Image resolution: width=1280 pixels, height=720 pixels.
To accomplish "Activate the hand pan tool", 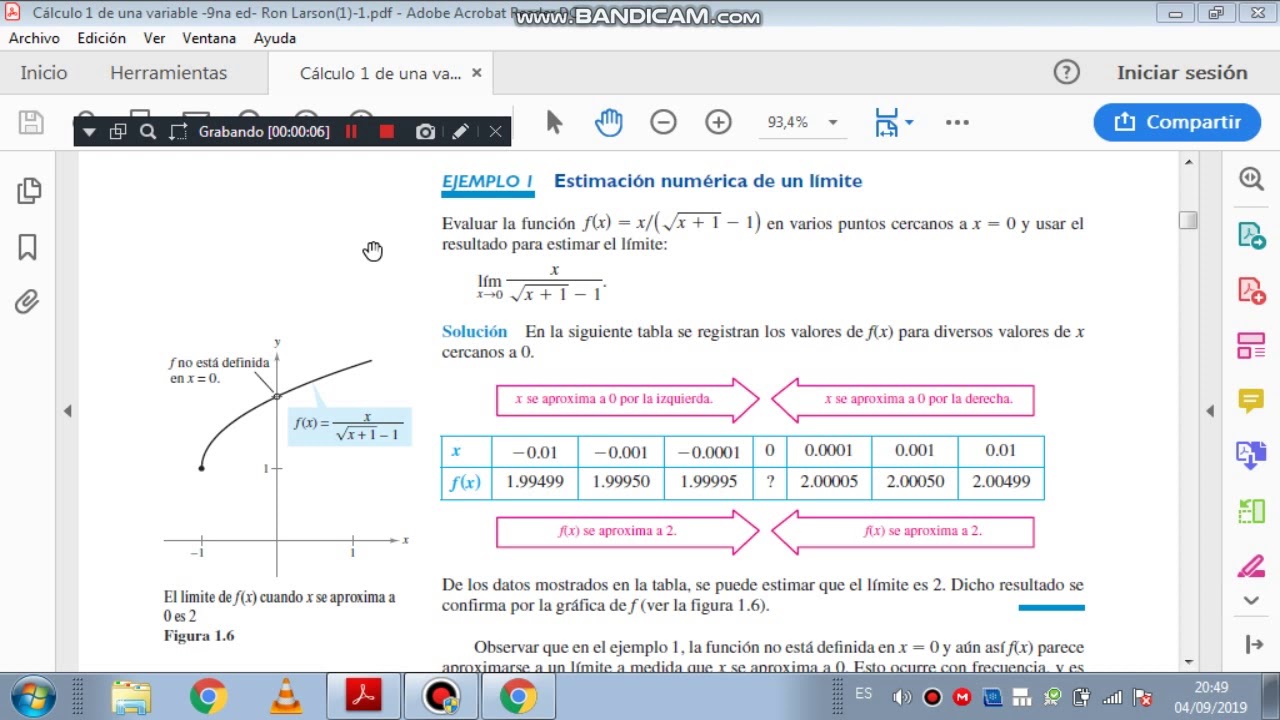I will point(608,122).
